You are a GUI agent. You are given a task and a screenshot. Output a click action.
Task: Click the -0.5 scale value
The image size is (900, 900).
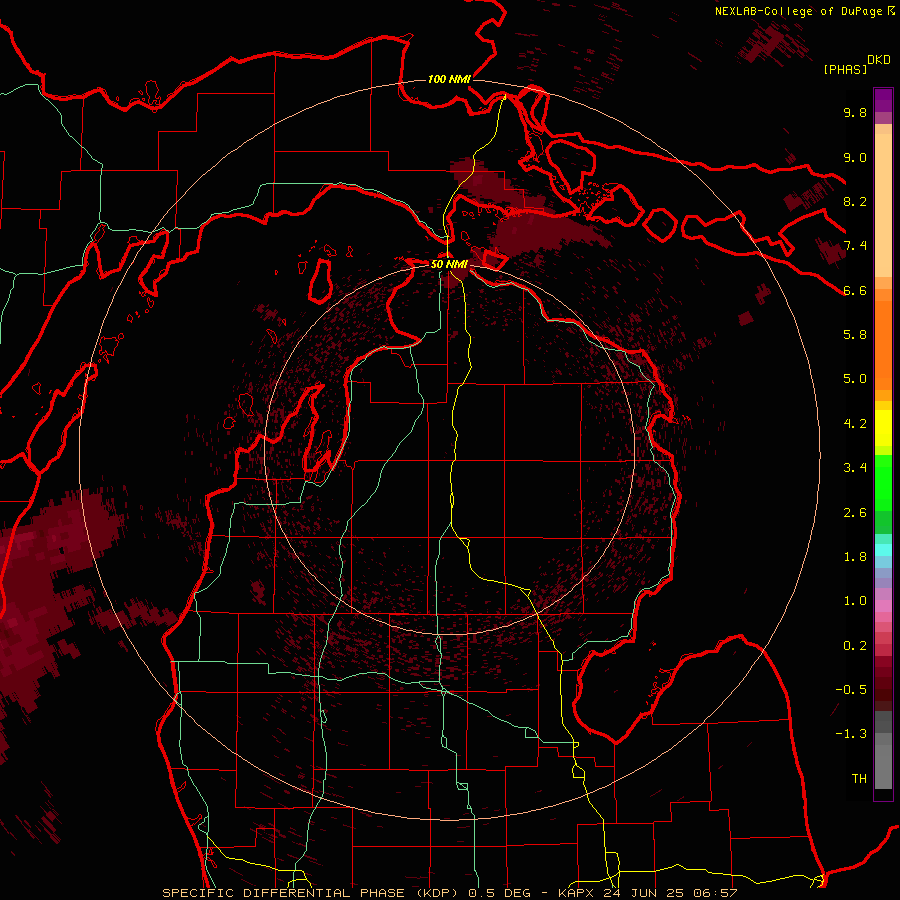click(851, 690)
